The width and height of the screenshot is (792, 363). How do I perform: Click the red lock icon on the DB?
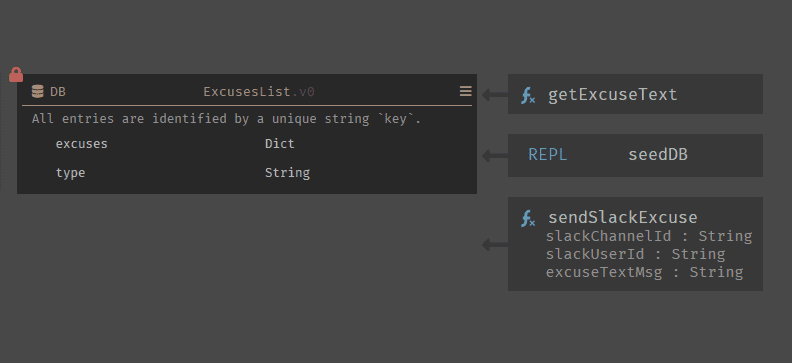(x=16, y=74)
